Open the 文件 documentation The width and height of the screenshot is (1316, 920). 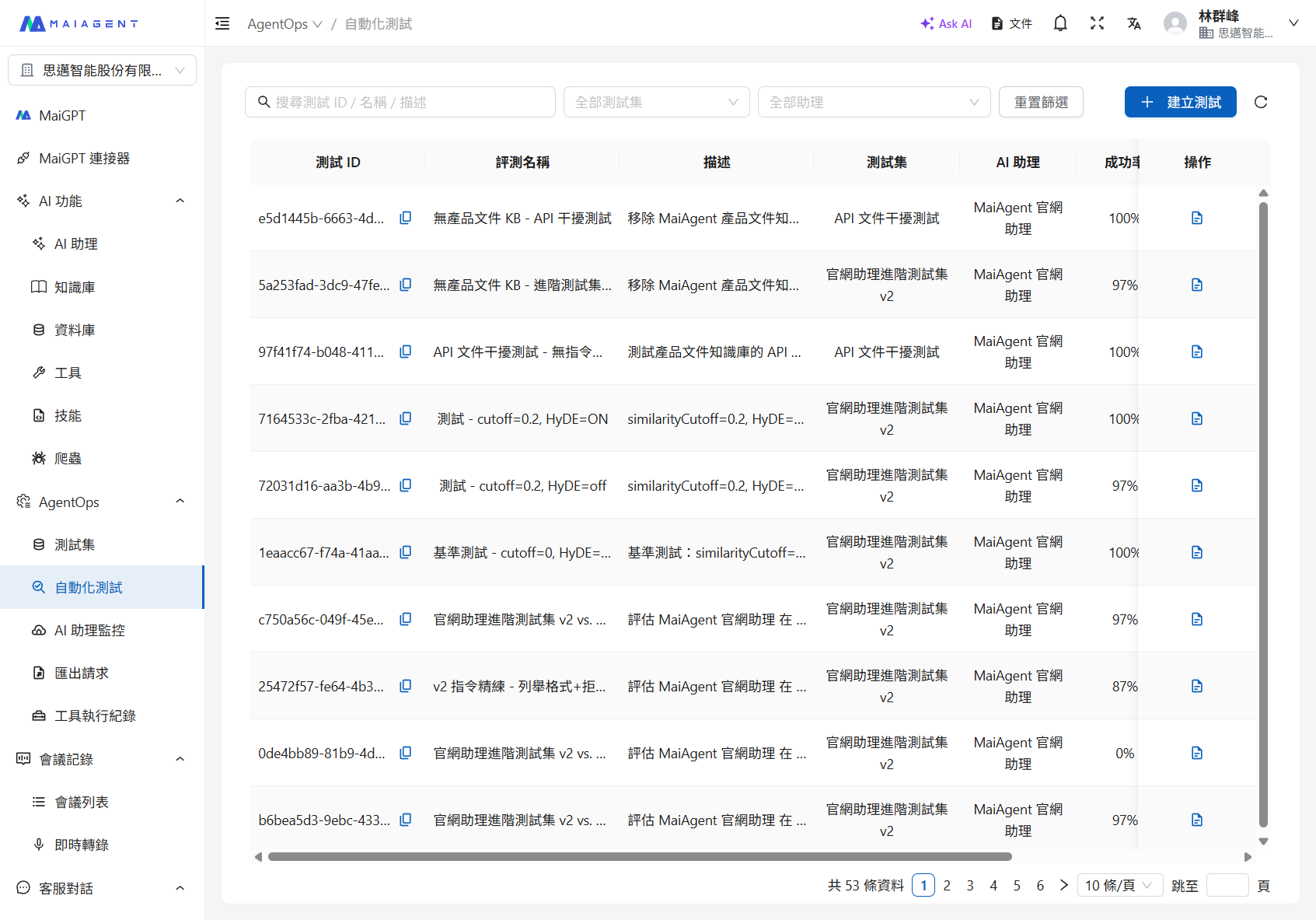(1011, 23)
